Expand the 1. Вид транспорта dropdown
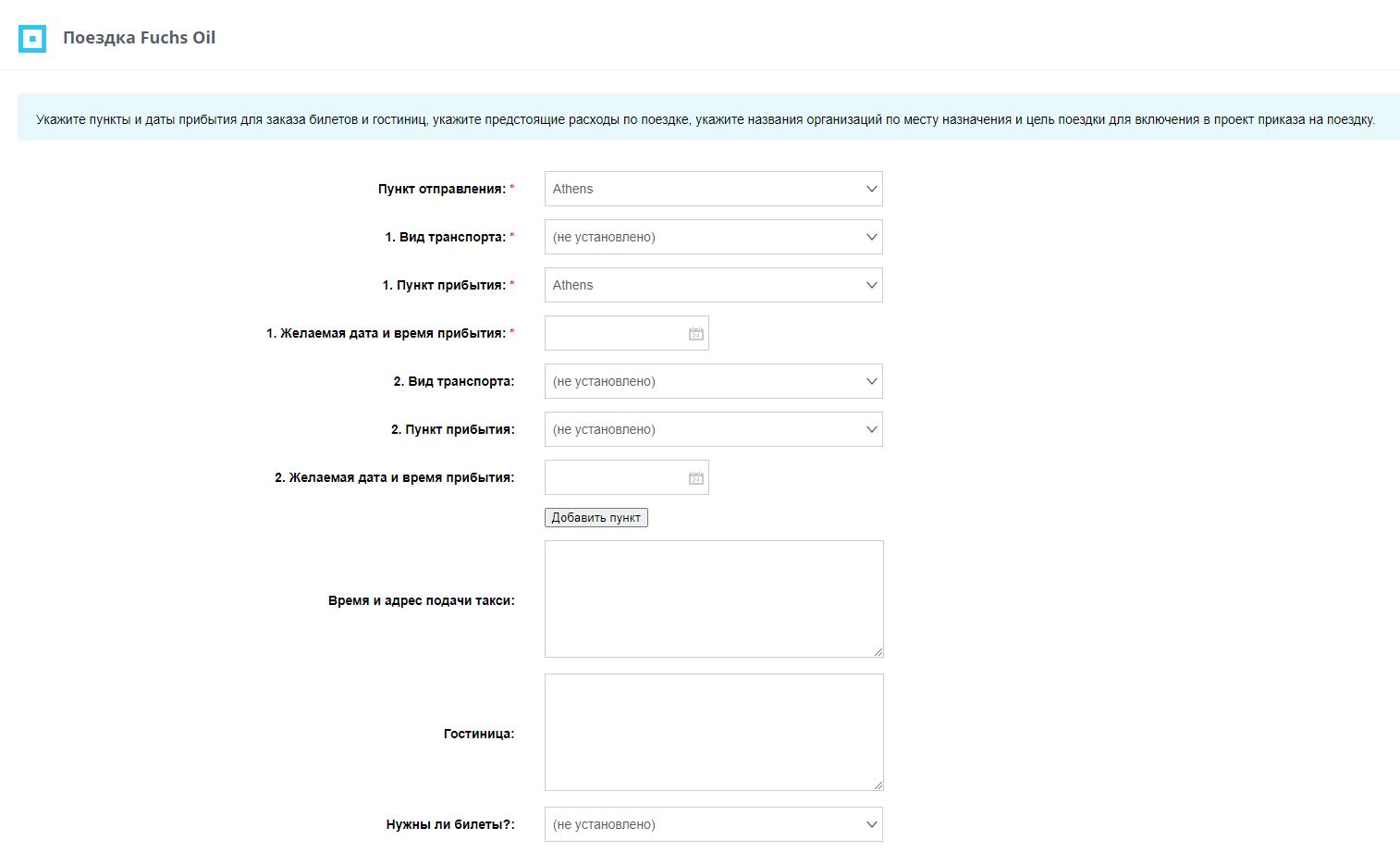Viewport: 1400px width, 852px height. (x=714, y=237)
